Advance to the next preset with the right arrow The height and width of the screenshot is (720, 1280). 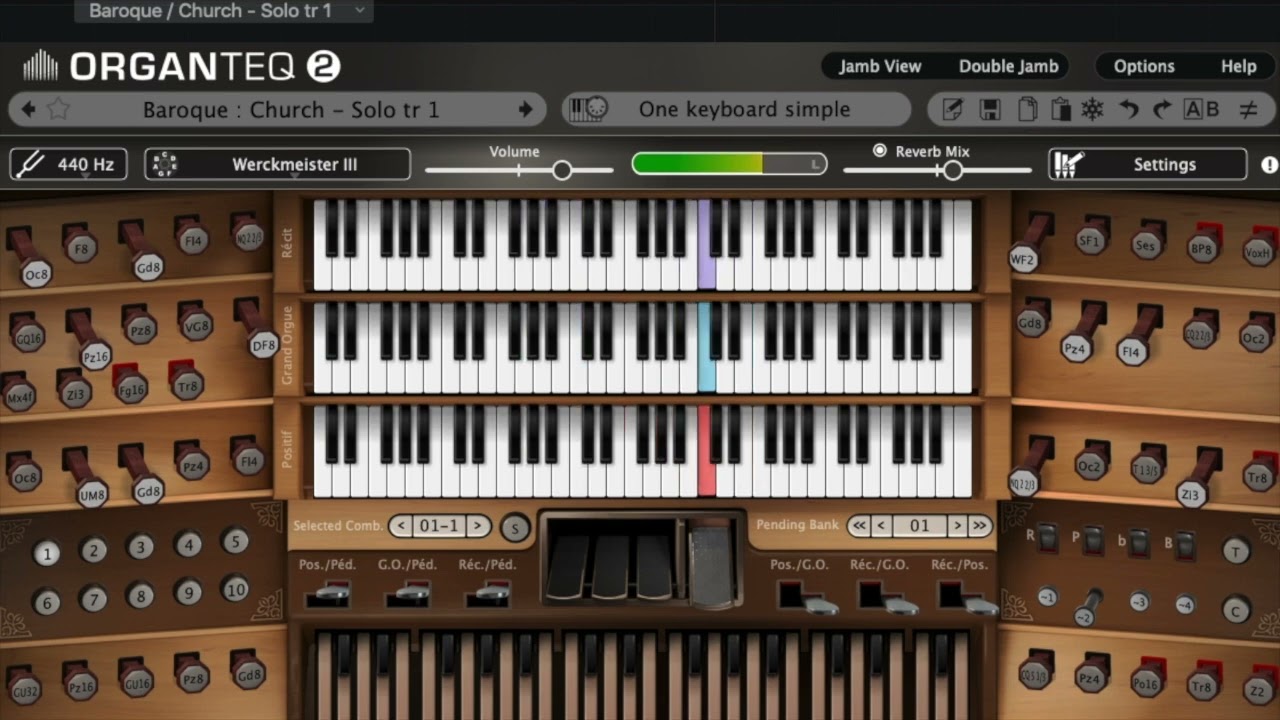(525, 109)
